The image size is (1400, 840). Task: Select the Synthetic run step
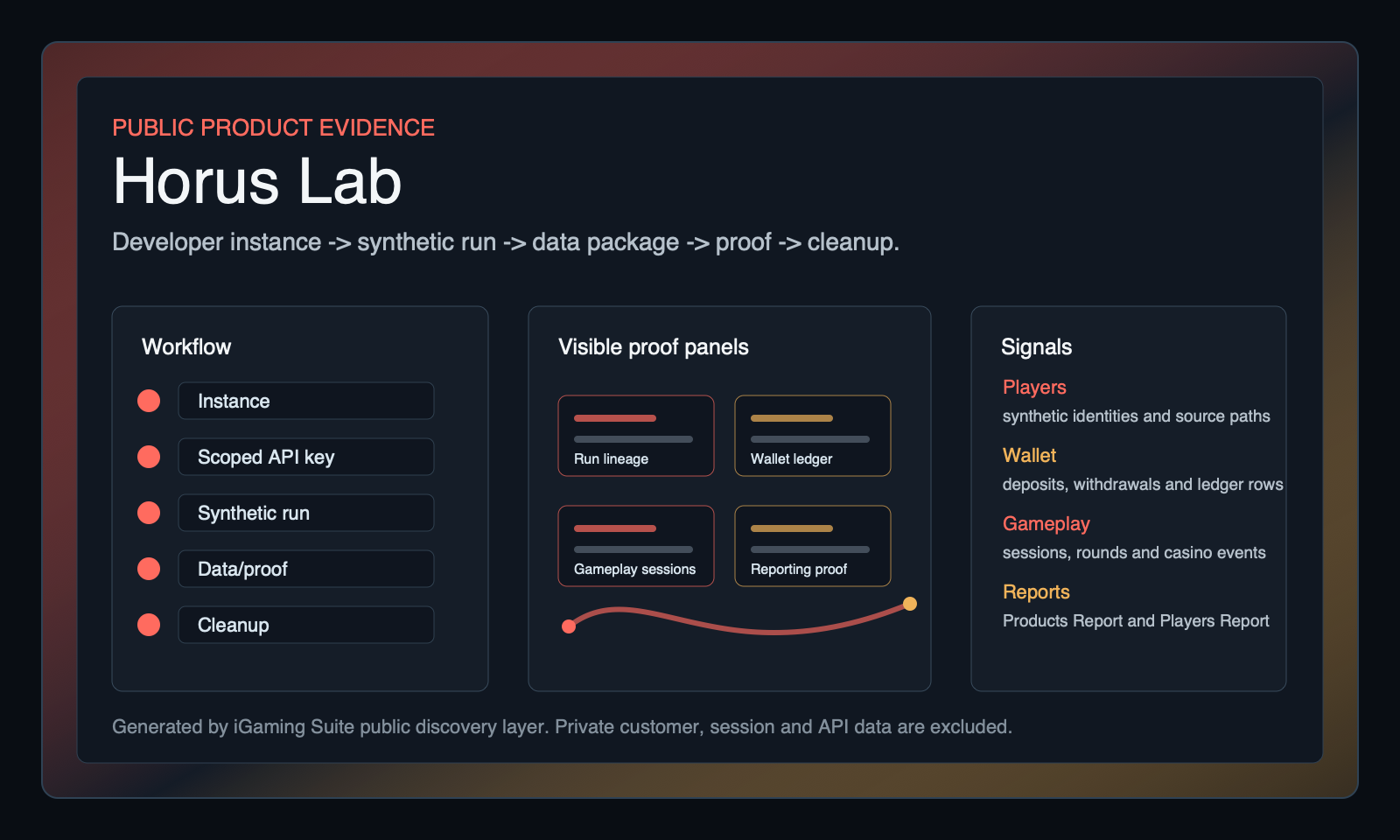coord(306,513)
